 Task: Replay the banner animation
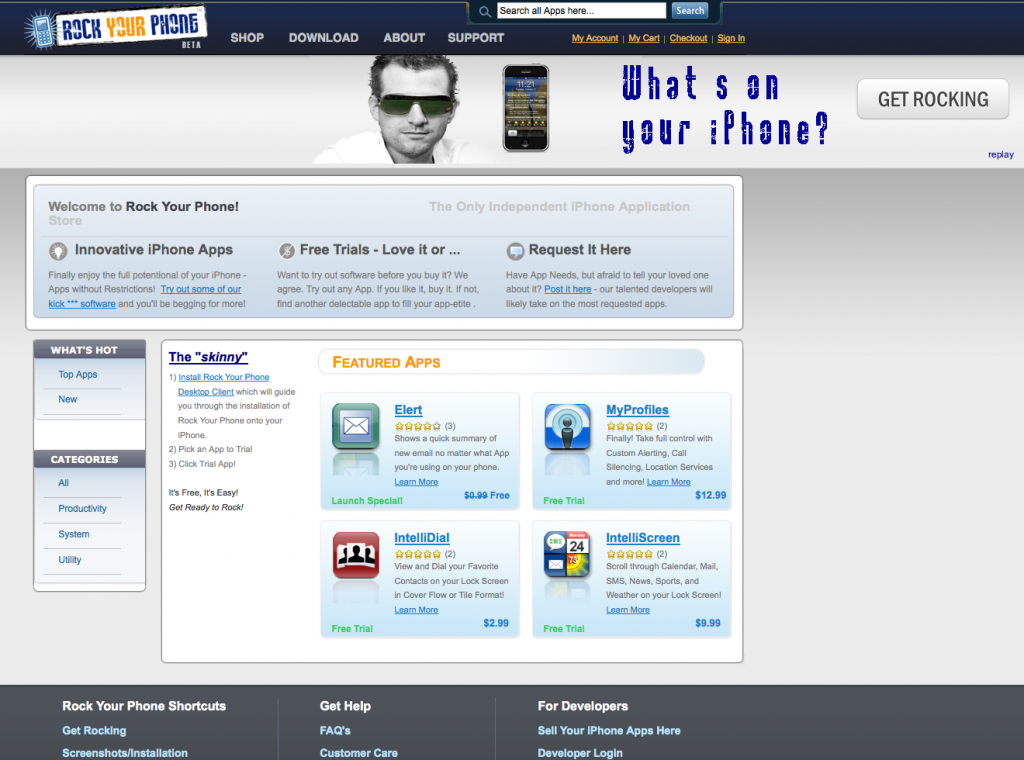[1000, 155]
